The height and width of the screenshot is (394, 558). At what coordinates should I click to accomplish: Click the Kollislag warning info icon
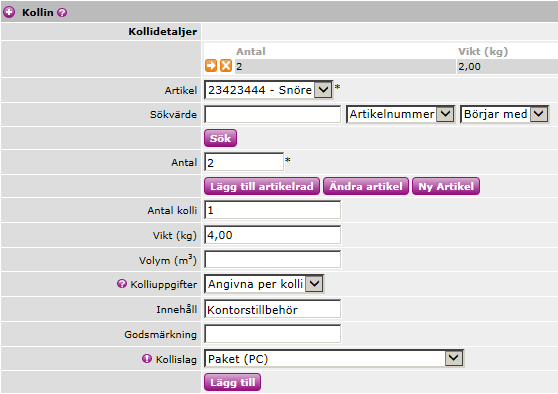point(147,358)
